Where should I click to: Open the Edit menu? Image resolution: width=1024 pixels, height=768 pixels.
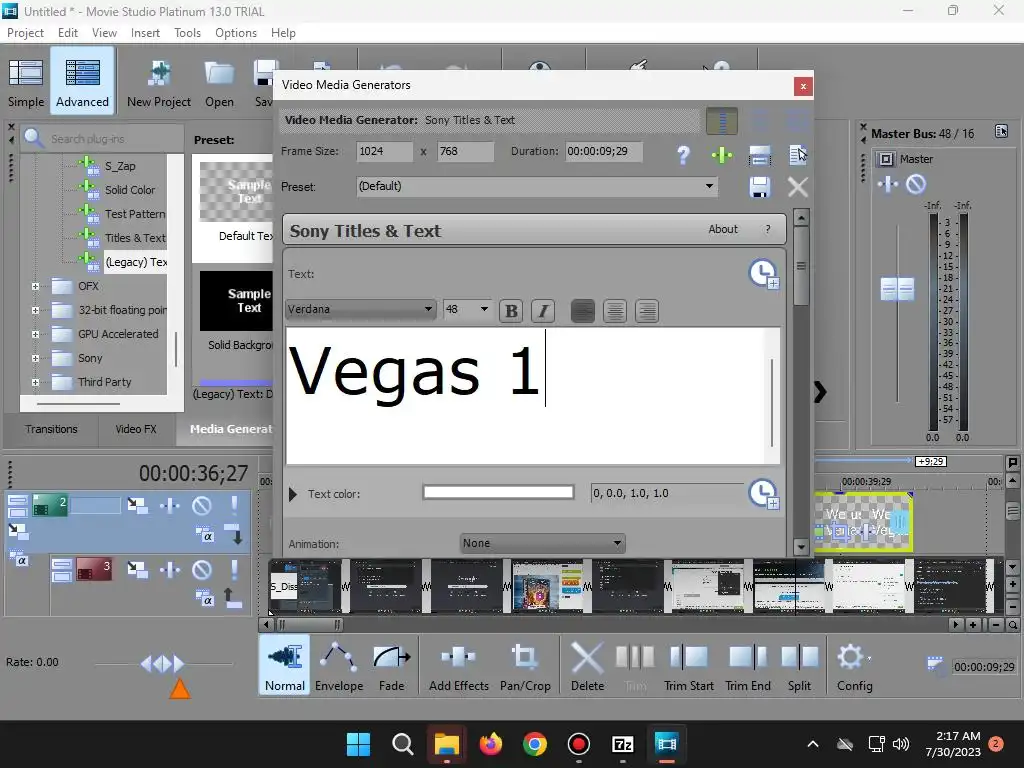tap(67, 33)
